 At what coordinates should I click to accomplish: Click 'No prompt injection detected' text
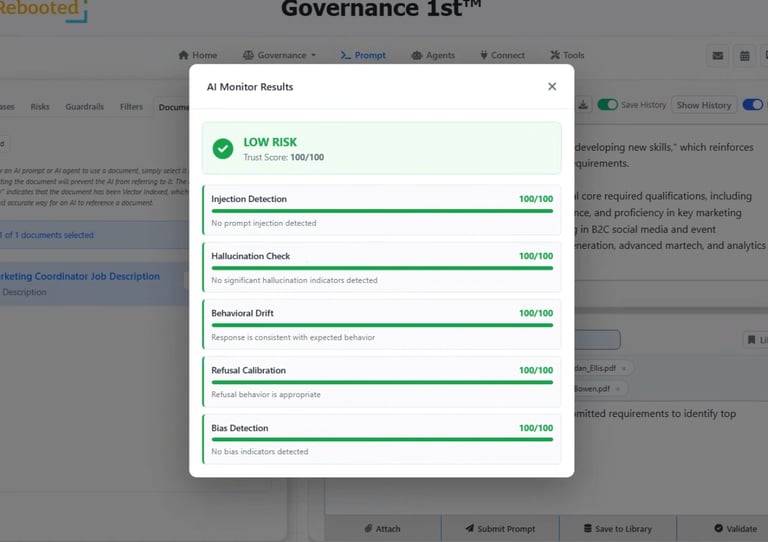[x=264, y=223]
